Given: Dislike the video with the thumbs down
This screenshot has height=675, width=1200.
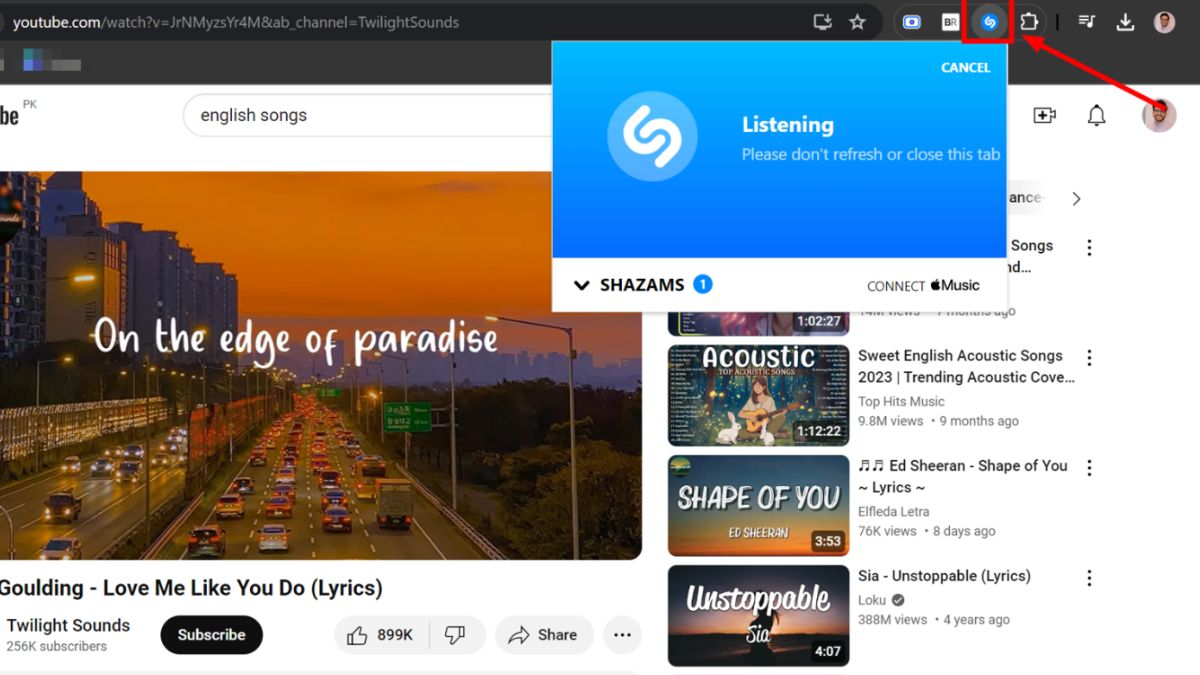Looking at the screenshot, I should pos(456,634).
